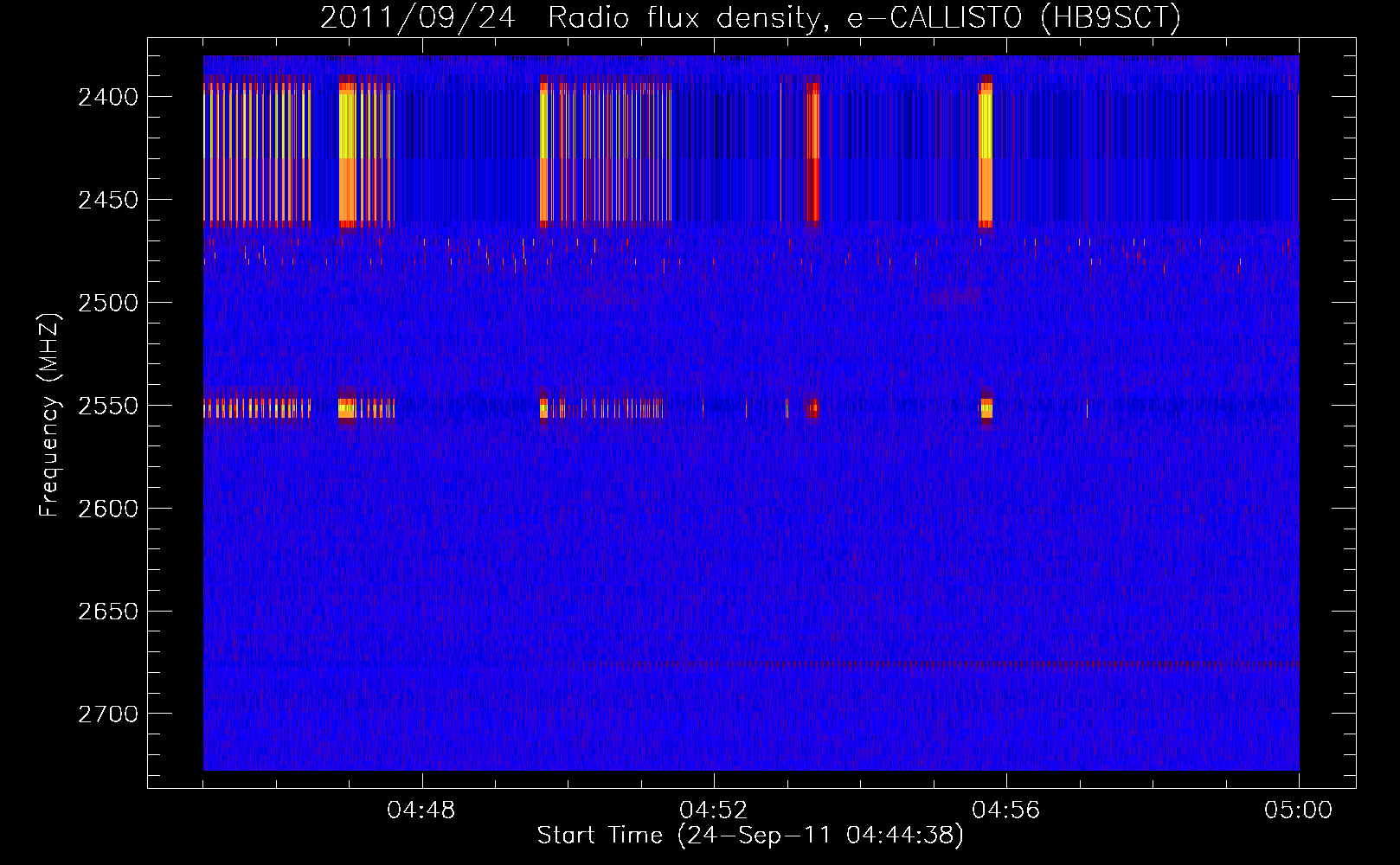The height and width of the screenshot is (865, 1400).
Task: Click the 04:48 time tick label
Action: pyautogui.click(x=421, y=811)
